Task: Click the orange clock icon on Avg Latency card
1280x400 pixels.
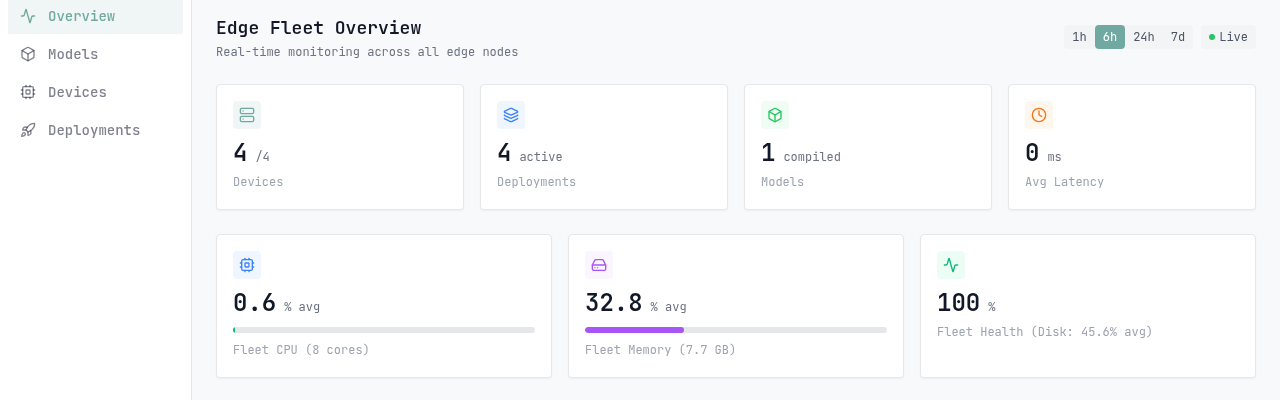Action: [1039, 115]
